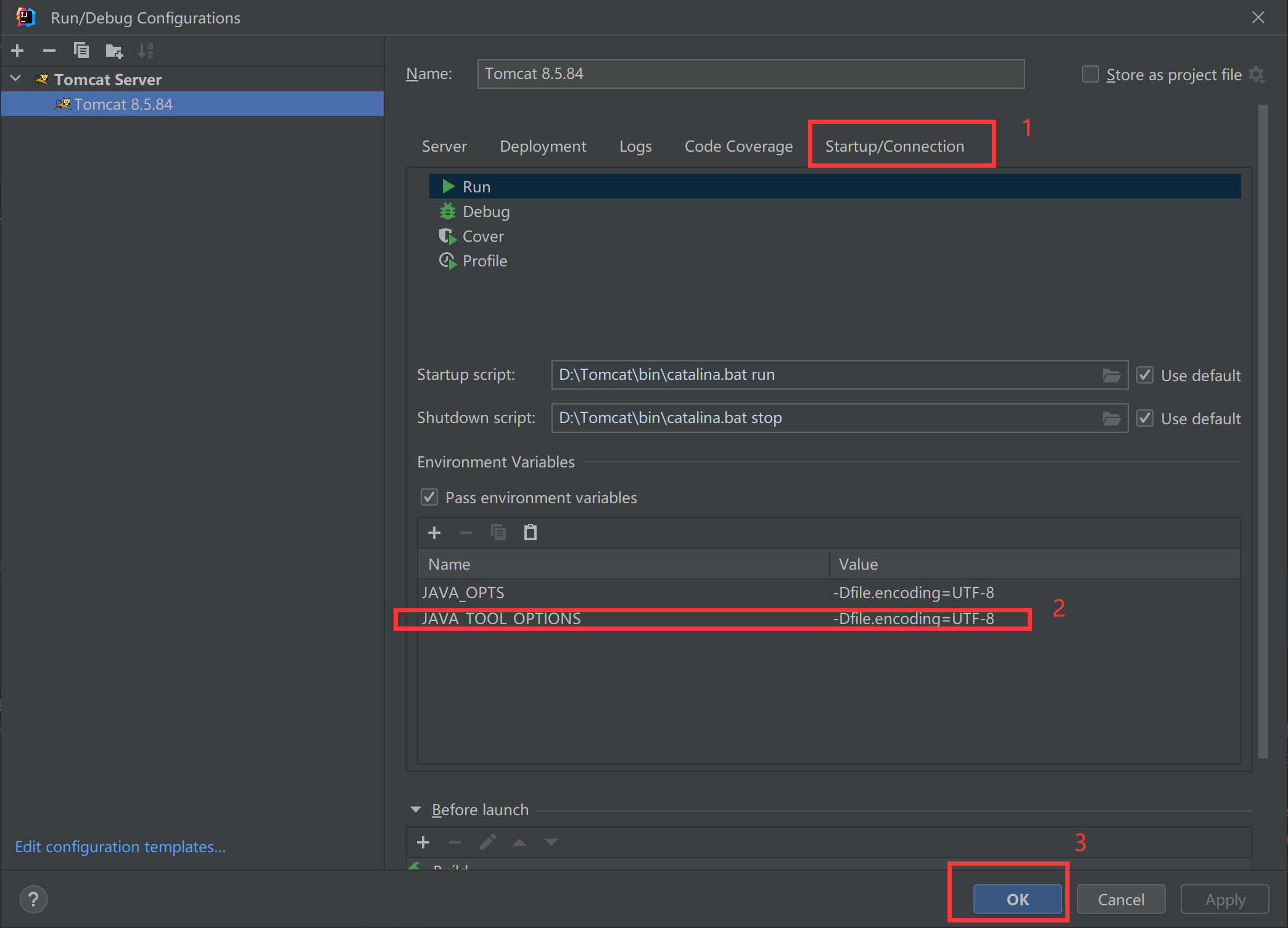This screenshot has height=928, width=1288.
Task: Click the move into new folder icon
Action: pos(114,51)
